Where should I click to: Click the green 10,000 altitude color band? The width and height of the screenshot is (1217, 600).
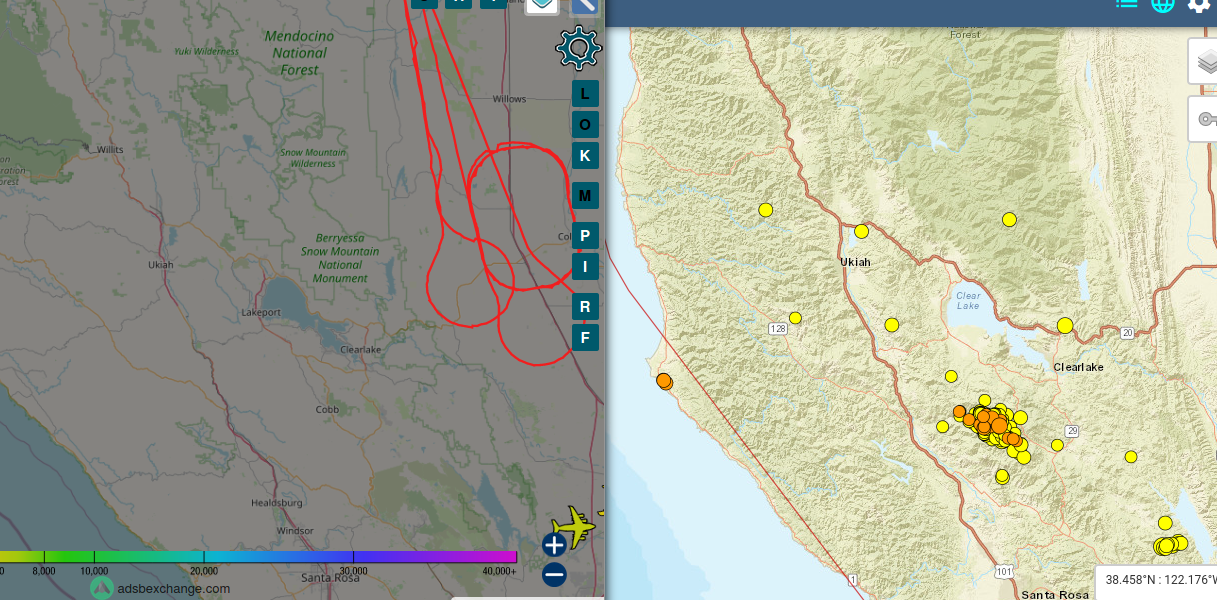pyautogui.click(x=94, y=557)
